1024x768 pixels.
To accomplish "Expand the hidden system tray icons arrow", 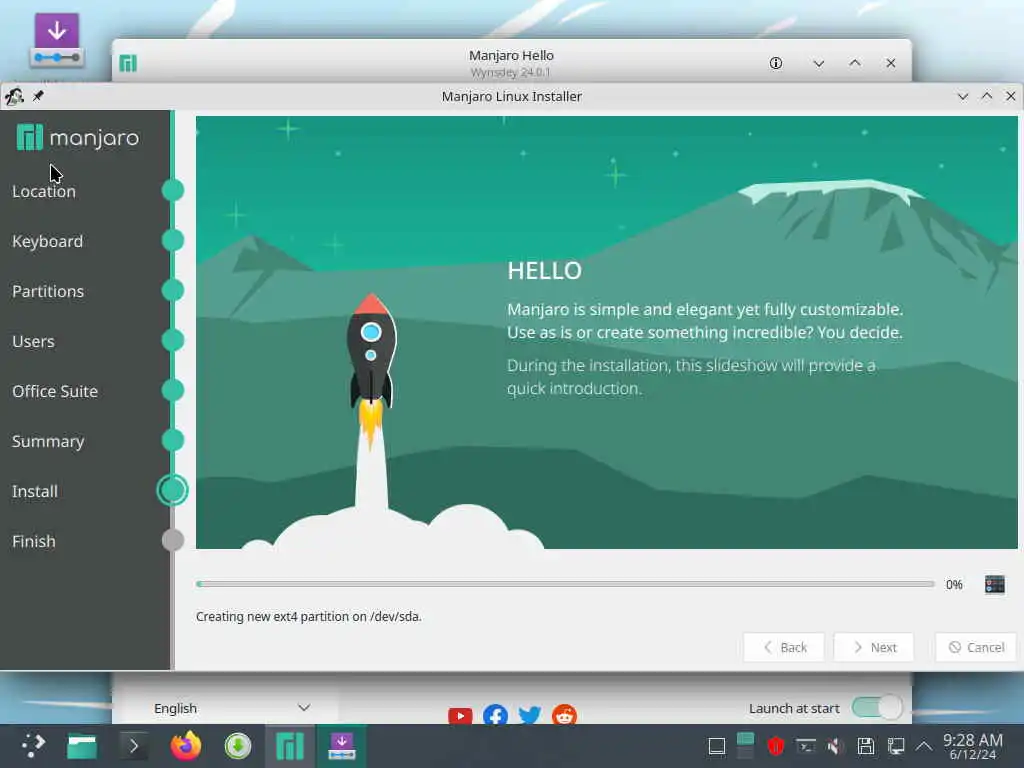I will [923, 746].
